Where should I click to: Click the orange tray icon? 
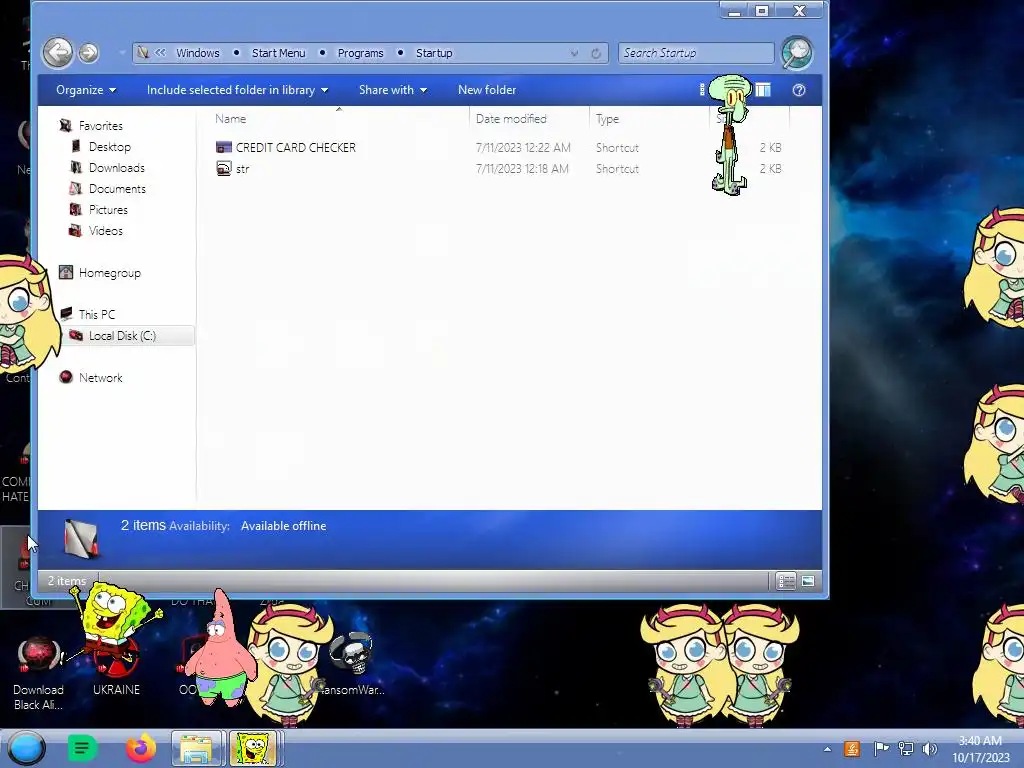click(x=852, y=749)
